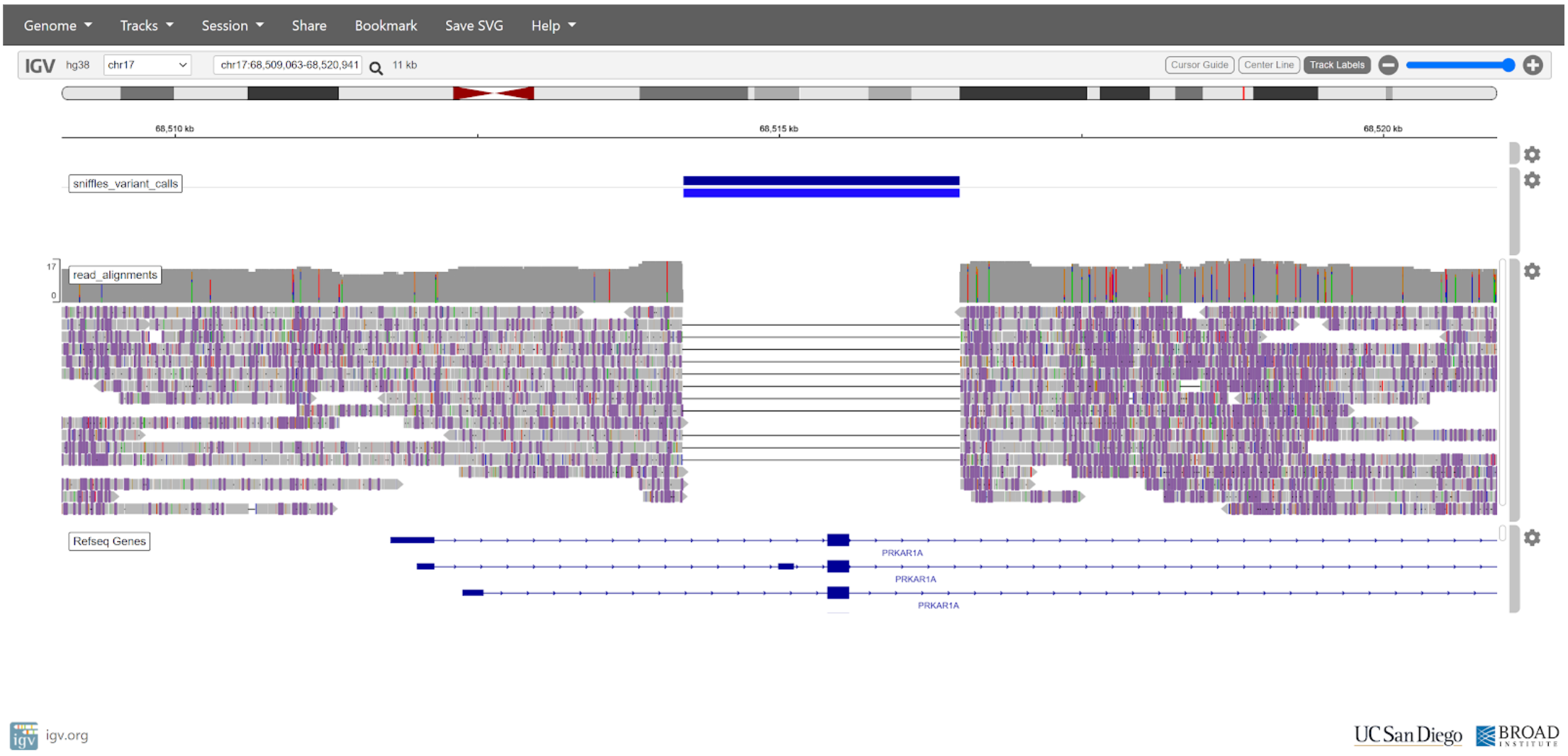Image resolution: width=1568 pixels, height=756 pixels.
Task: Open the Session menu
Action: (x=232, y=26)
